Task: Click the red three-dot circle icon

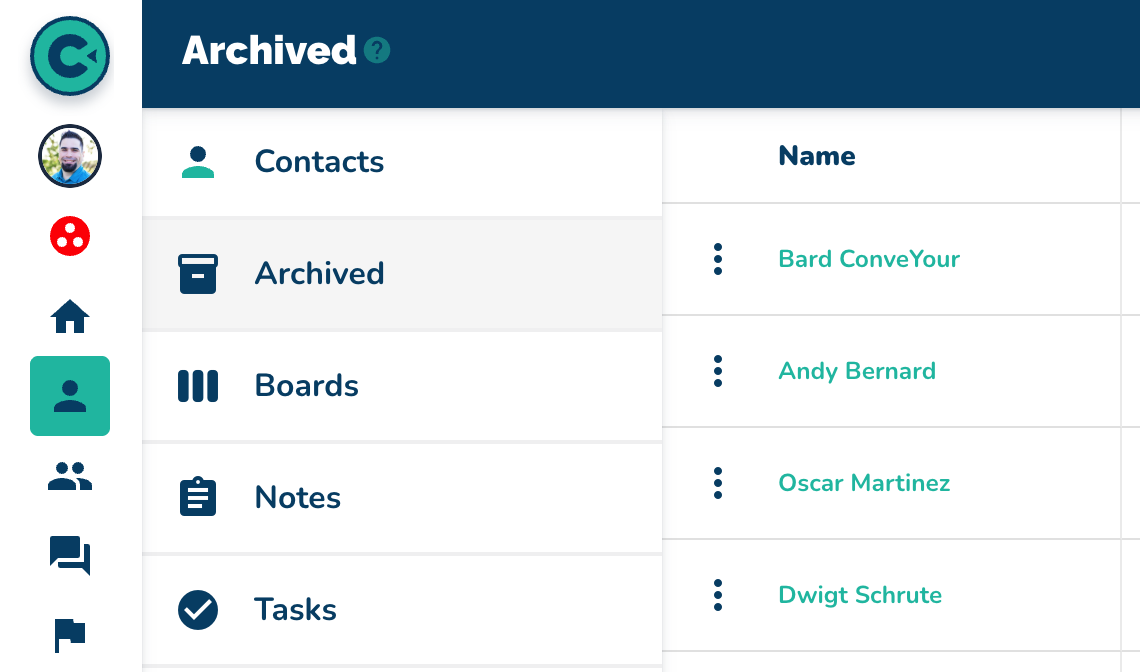Action: pyautogui.click(x=70, y=236)
